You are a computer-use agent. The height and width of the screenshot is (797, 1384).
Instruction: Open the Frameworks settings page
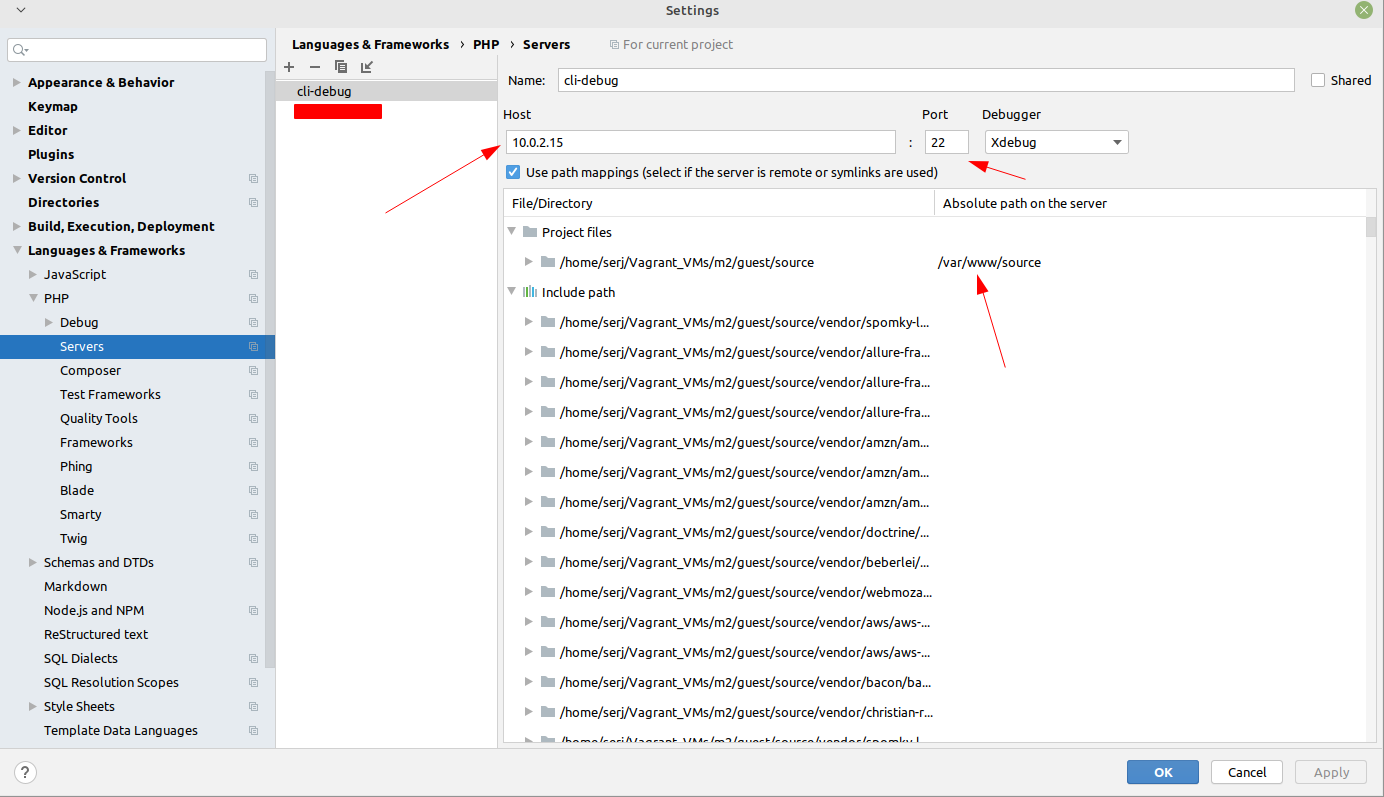(96, 443)
